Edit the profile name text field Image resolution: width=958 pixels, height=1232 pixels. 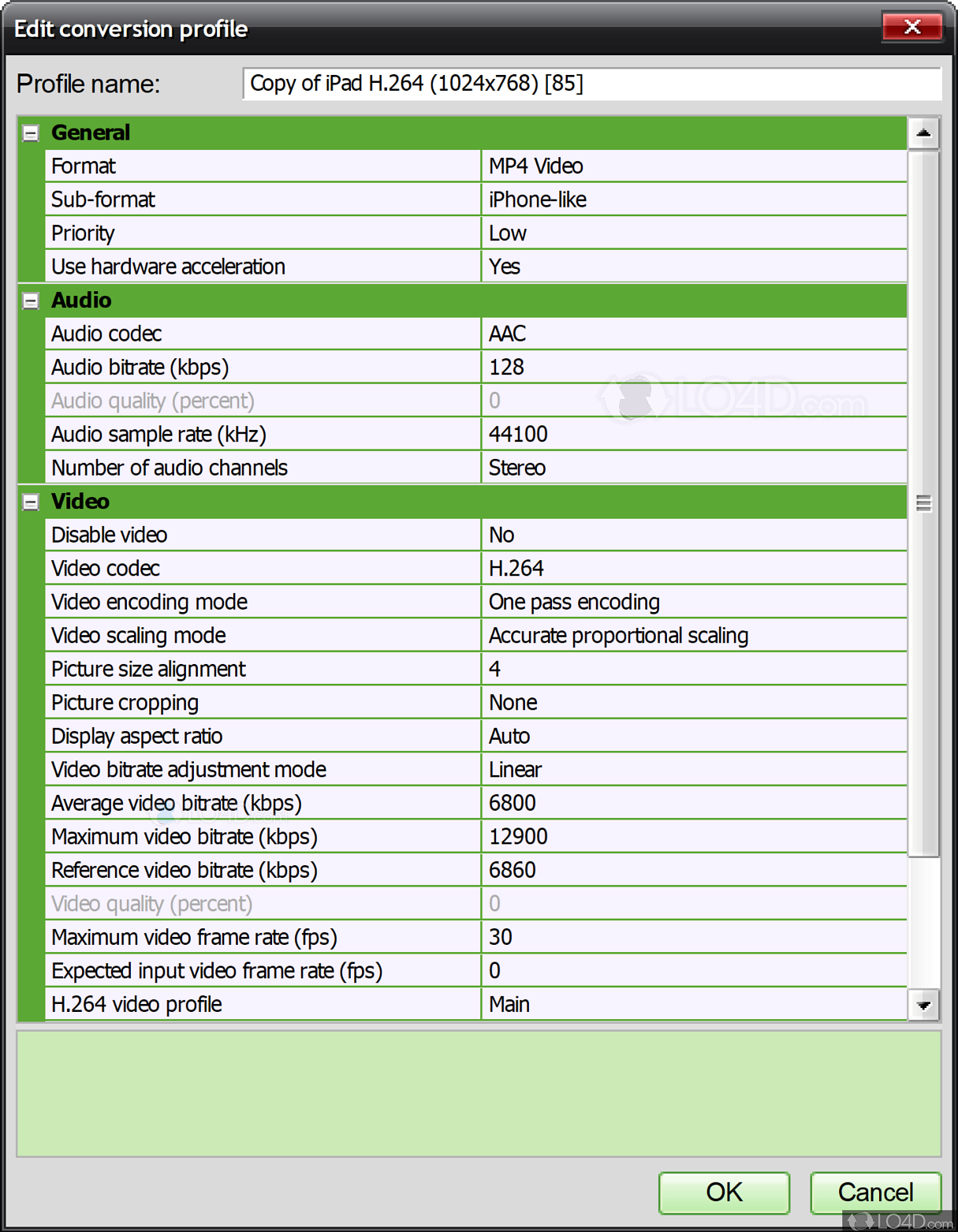[x=590, y=84]
